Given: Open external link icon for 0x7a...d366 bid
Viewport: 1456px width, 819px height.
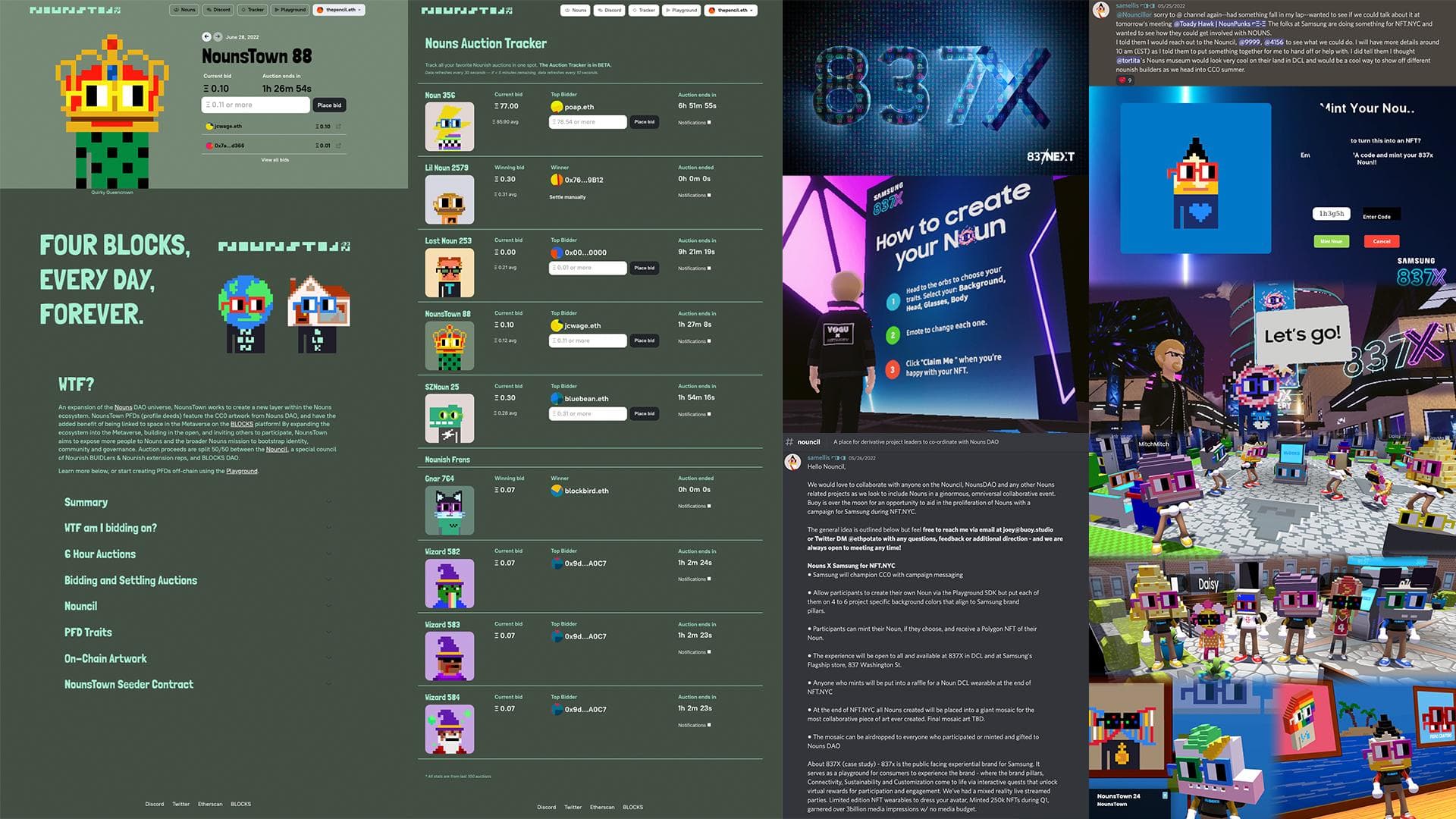Looking at the screenshot, I should point(338,146).
